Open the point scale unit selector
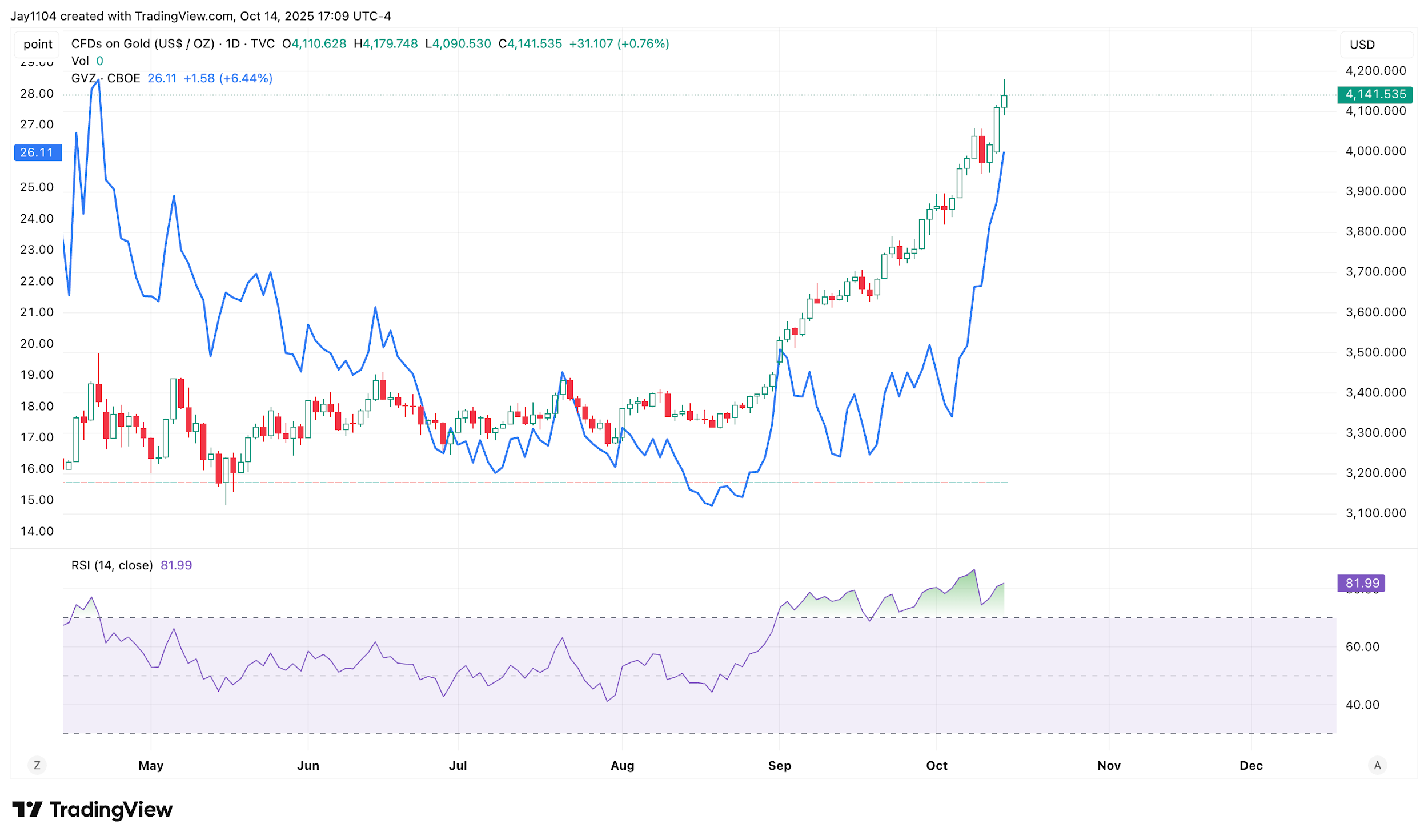 point(38,44)
